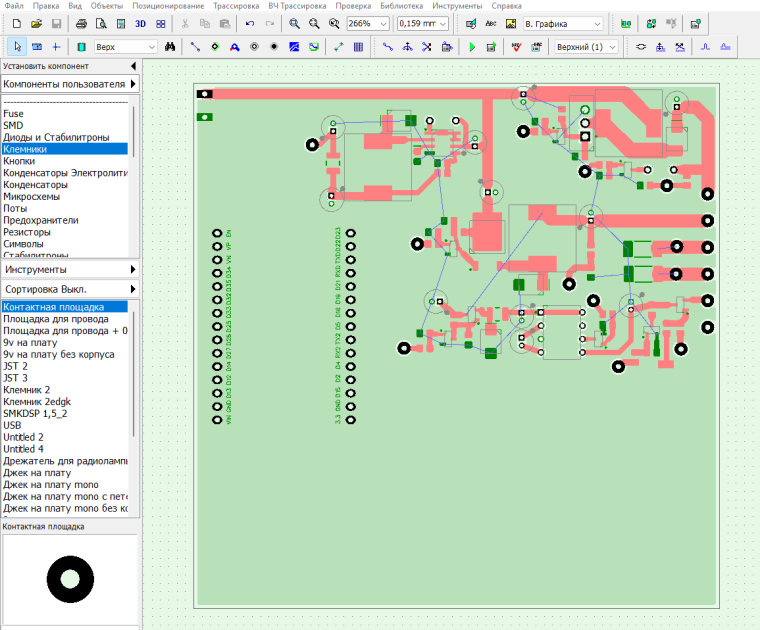This screenshot has height=630, width=760.
Task: Click the zoom out magnifier
Action: (x=314, y=23)
